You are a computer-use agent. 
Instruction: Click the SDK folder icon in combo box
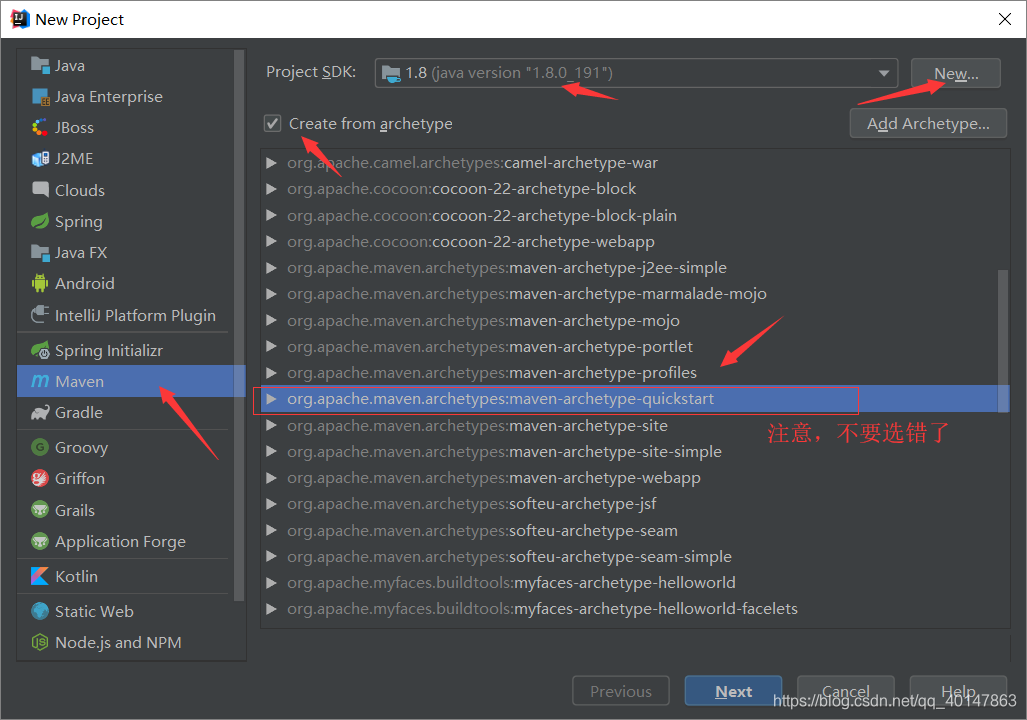point(391,73)
